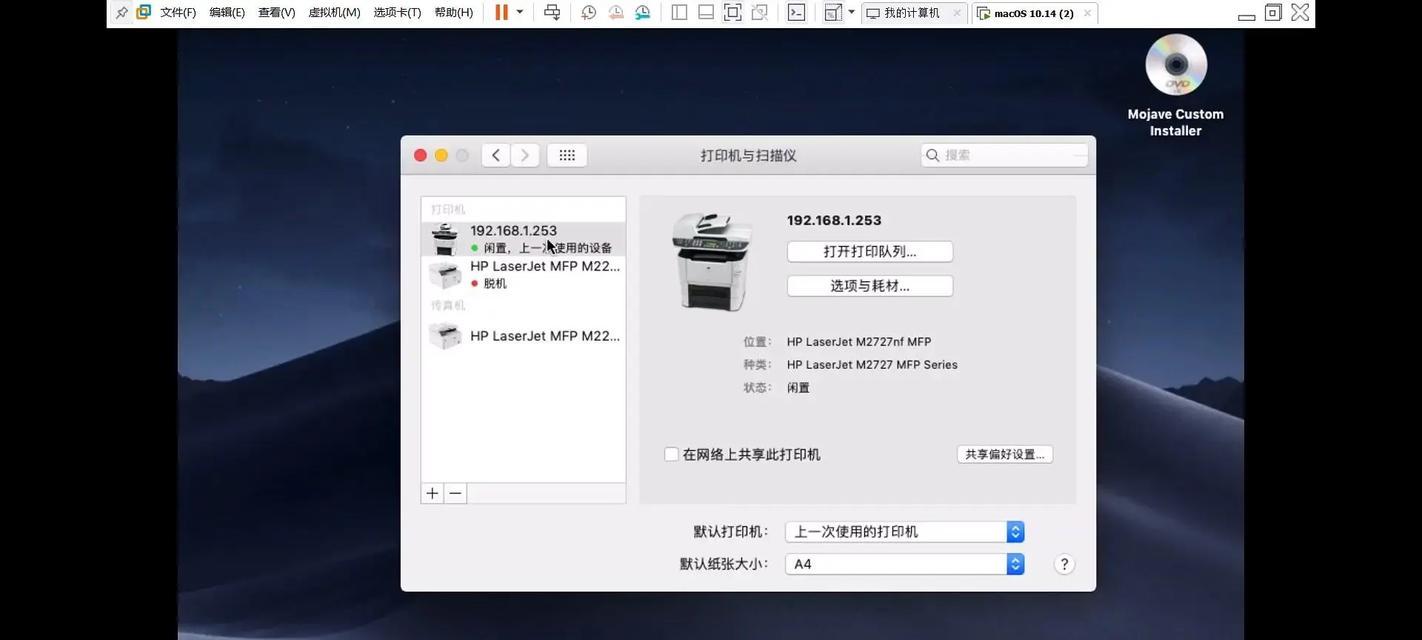This screenshot has height=640, width=1422.
Task: Click the 搜索 search field
Action: point(1004,155)
